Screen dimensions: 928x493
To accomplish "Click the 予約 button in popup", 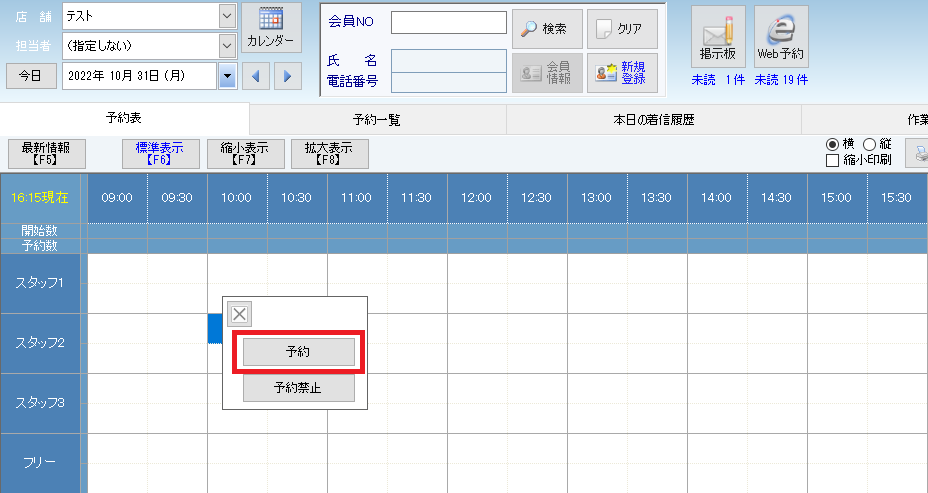I will (x=299, y=352).
